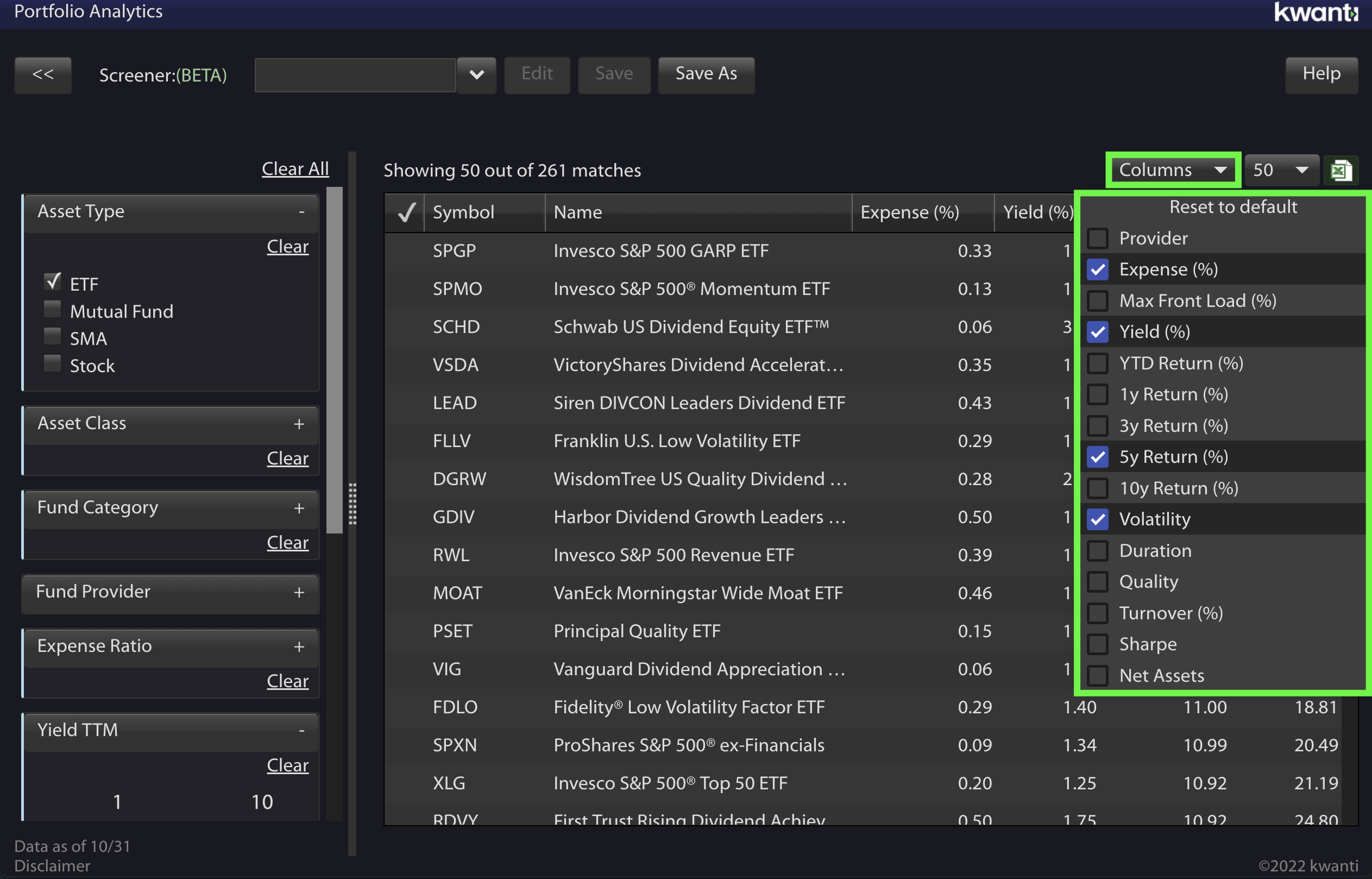Image resolution: width=1372 pixels, height=879 pixels.
Task: Expand the Fund Category filter panel
Action: pyautogui.click(x=299, y=508)
